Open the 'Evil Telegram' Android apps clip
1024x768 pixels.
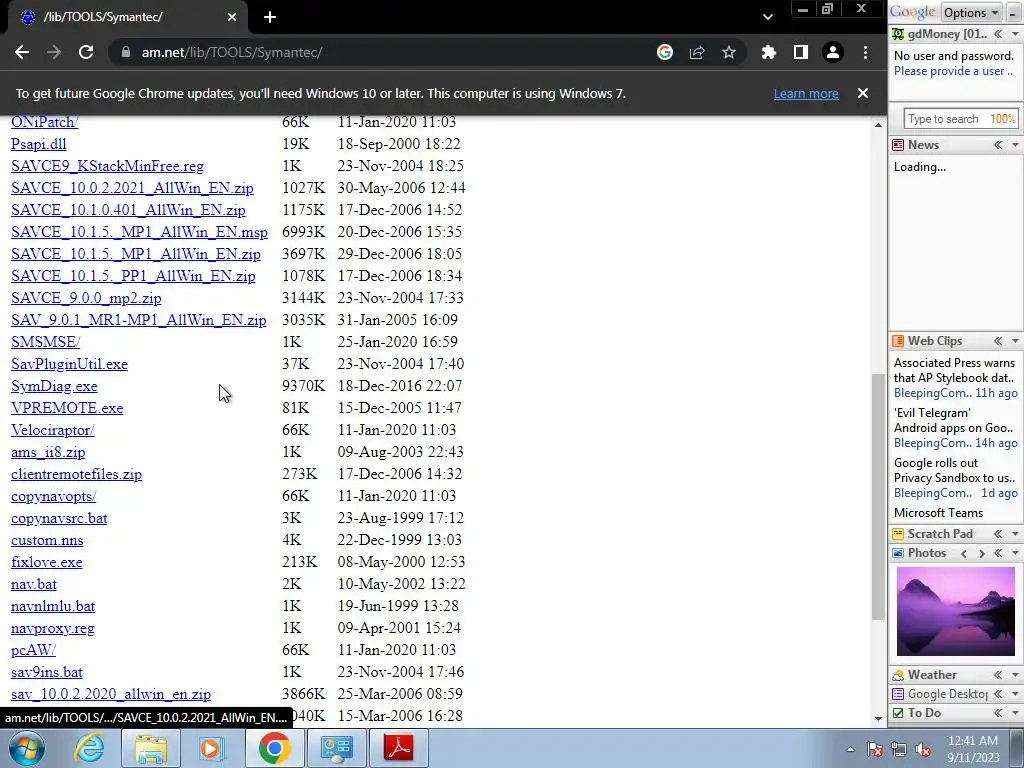pos(953,421)
